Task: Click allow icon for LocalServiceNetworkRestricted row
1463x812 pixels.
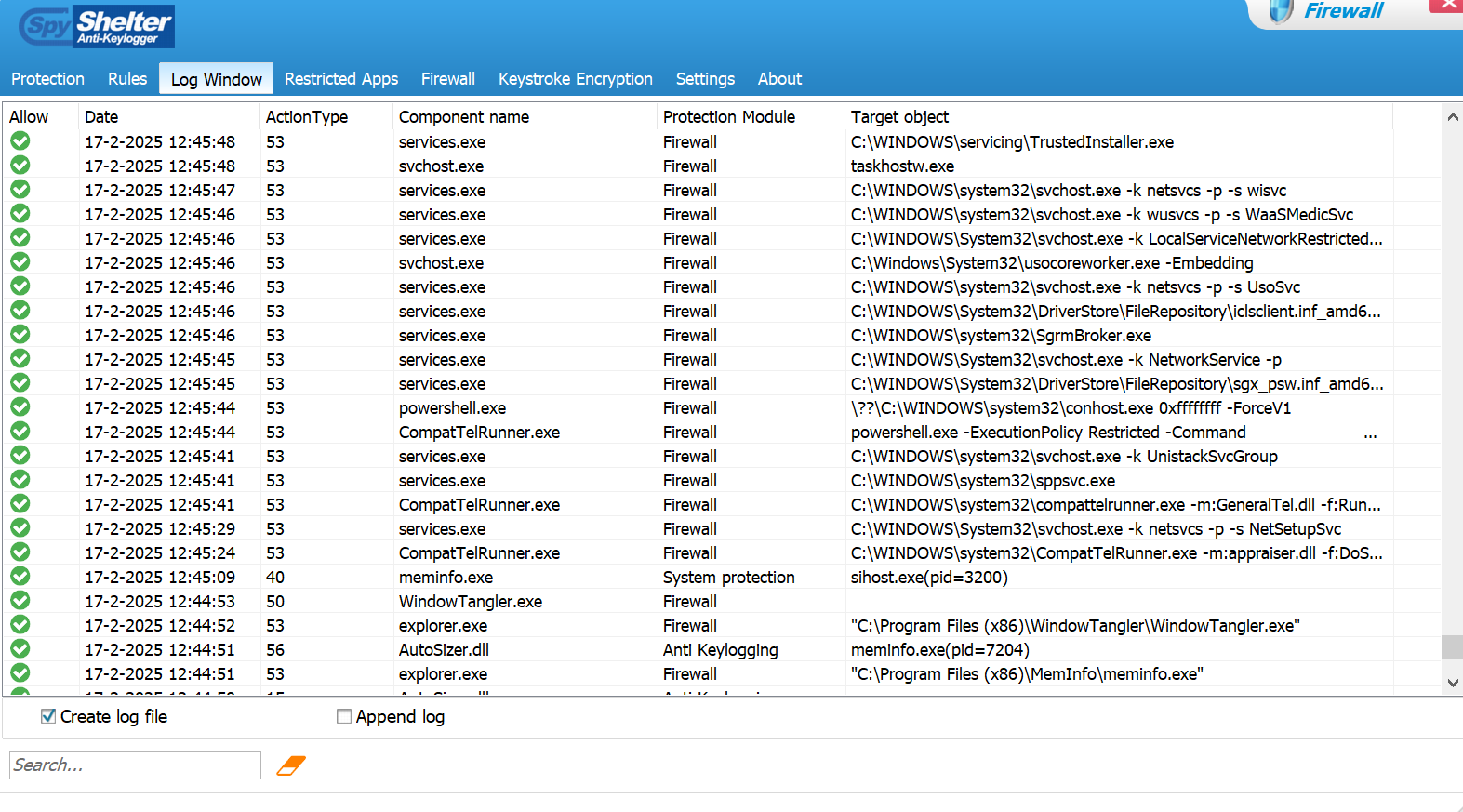Action: (20, 238)
